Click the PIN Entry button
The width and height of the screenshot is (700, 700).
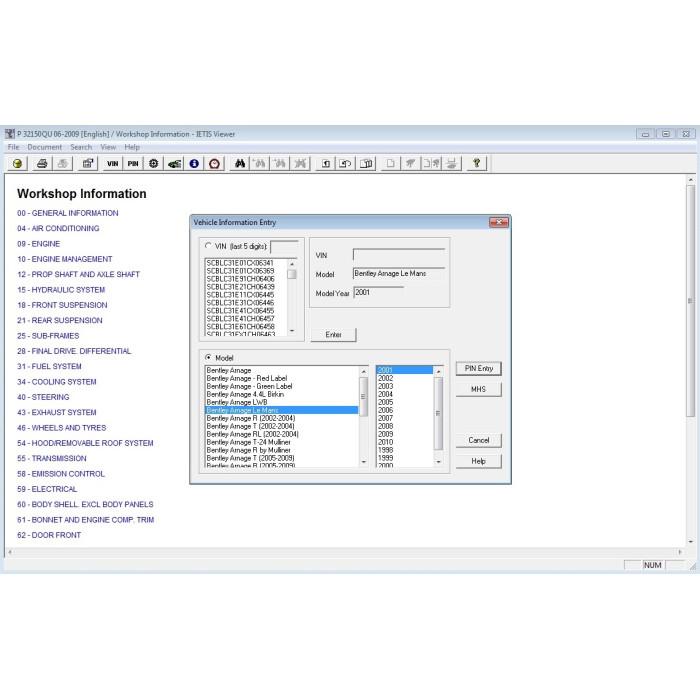click(479, 369)
